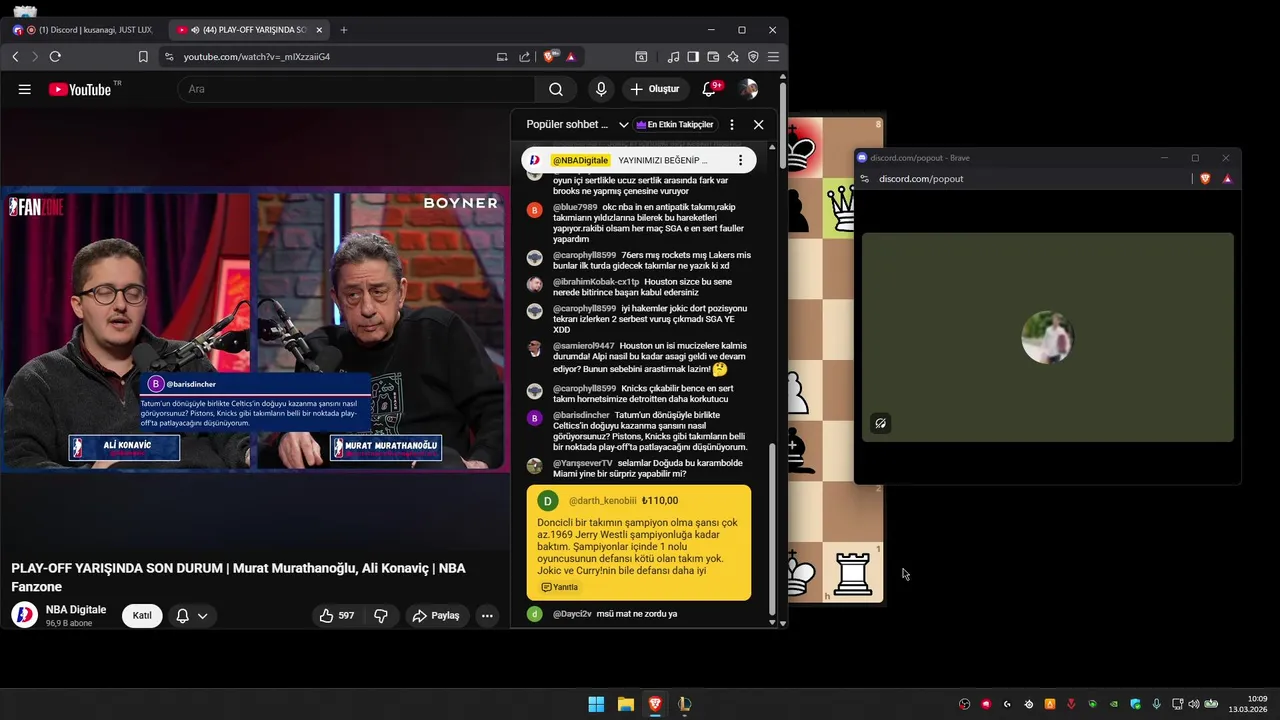Image resolution: width=1280 pixels, height=720 pixels.
Task: Dislike the video with thumbs down
Action: 381,616
